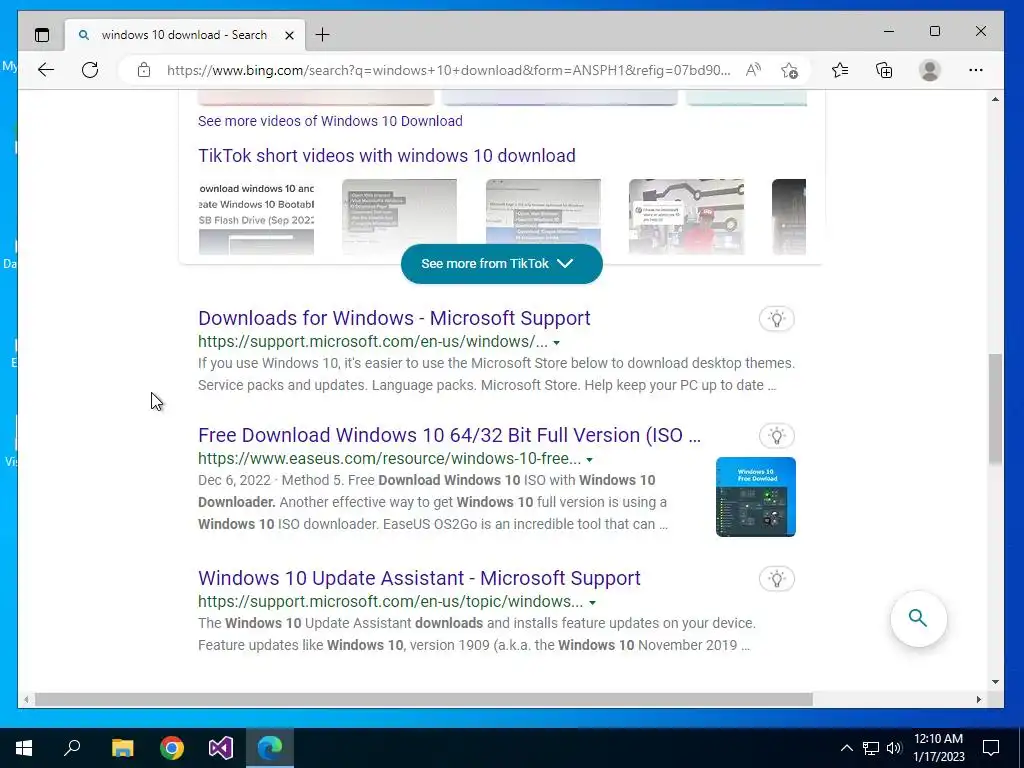Click the scroll up arrow
Image resolution: width=1024 pixels, height=768 pixels.
pos(995,99)
